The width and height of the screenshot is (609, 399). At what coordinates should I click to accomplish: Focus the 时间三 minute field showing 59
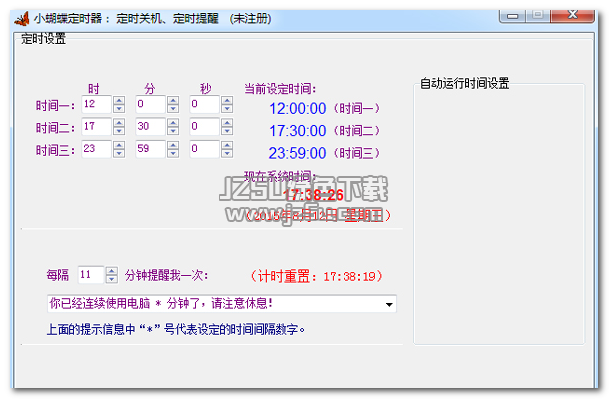tap(150, 149)
